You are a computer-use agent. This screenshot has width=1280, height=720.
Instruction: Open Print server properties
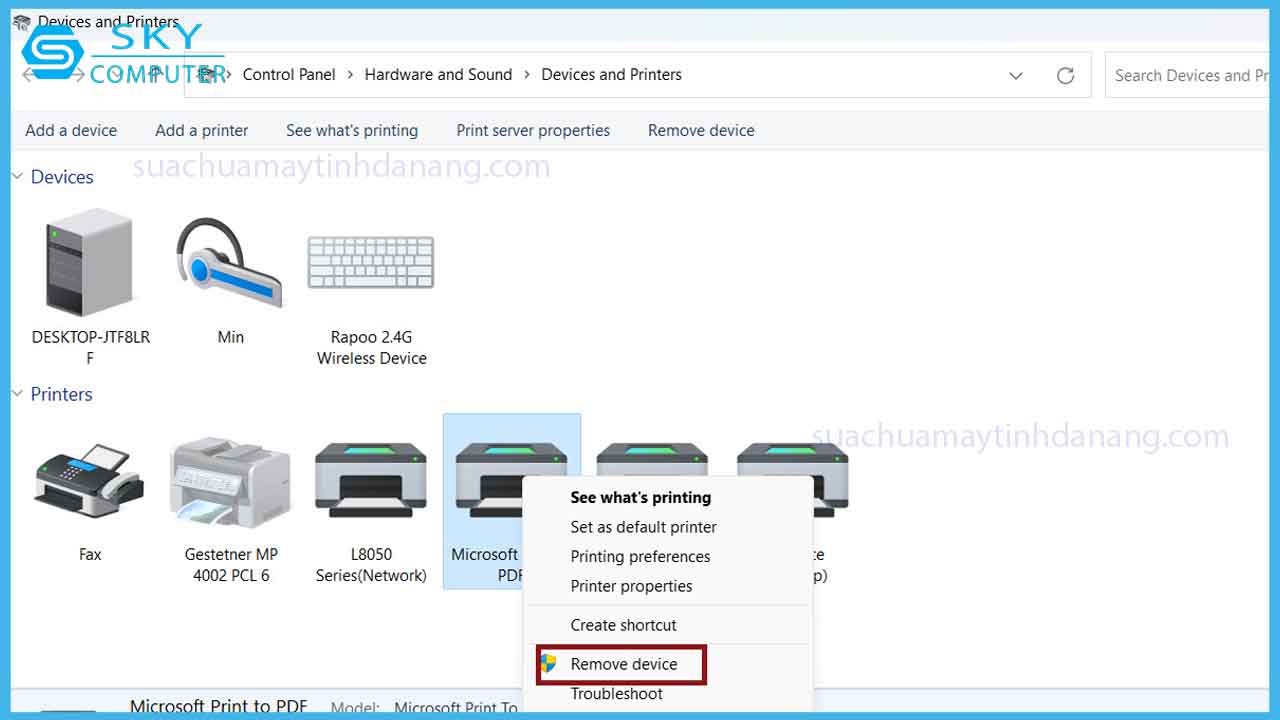[x=532, y=130]
